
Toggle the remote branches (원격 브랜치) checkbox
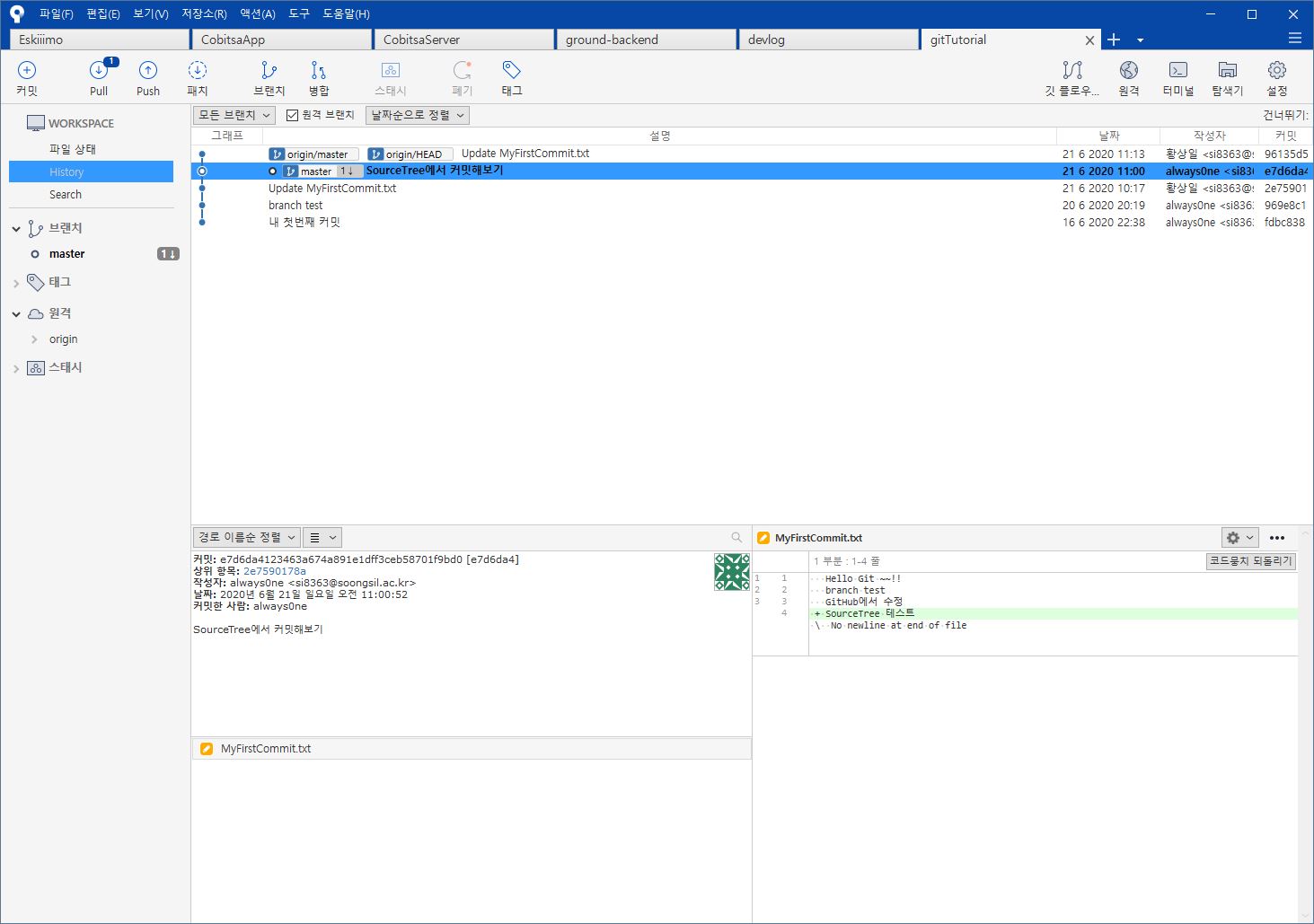(292, 115)
